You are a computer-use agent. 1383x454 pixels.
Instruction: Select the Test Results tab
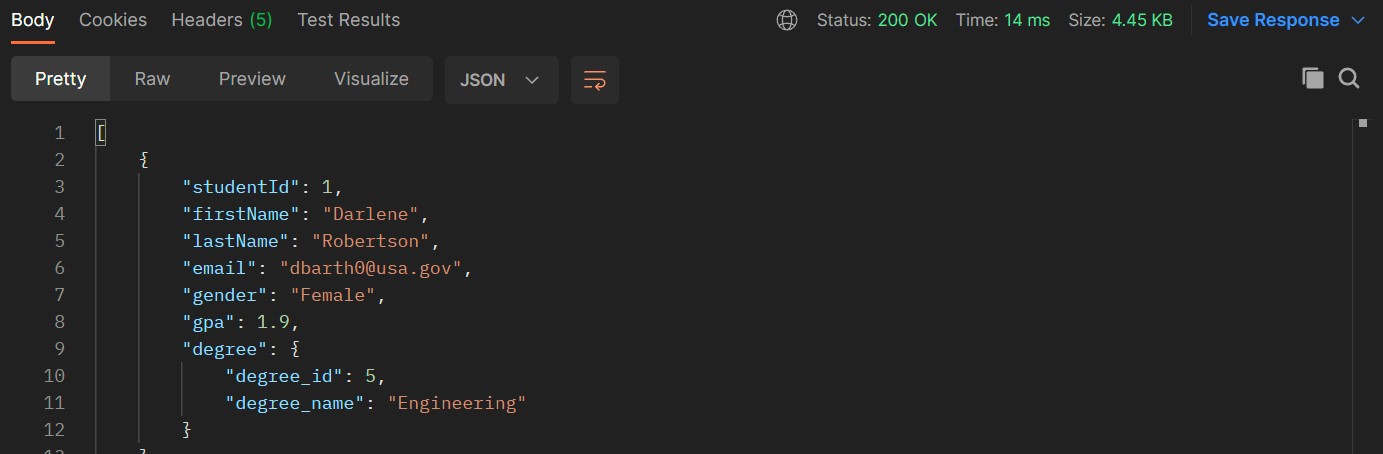349,20
